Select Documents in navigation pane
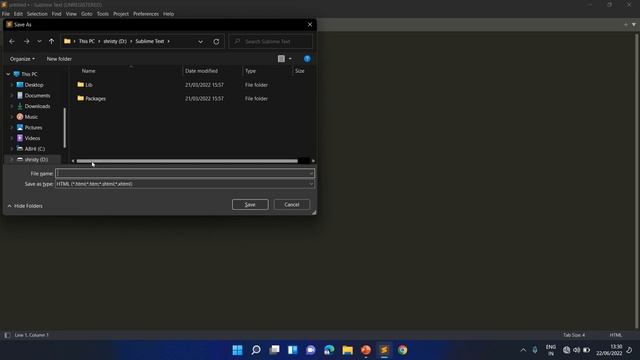The width and height of the screenshot is (640, 360). click(x=37, y=96)
